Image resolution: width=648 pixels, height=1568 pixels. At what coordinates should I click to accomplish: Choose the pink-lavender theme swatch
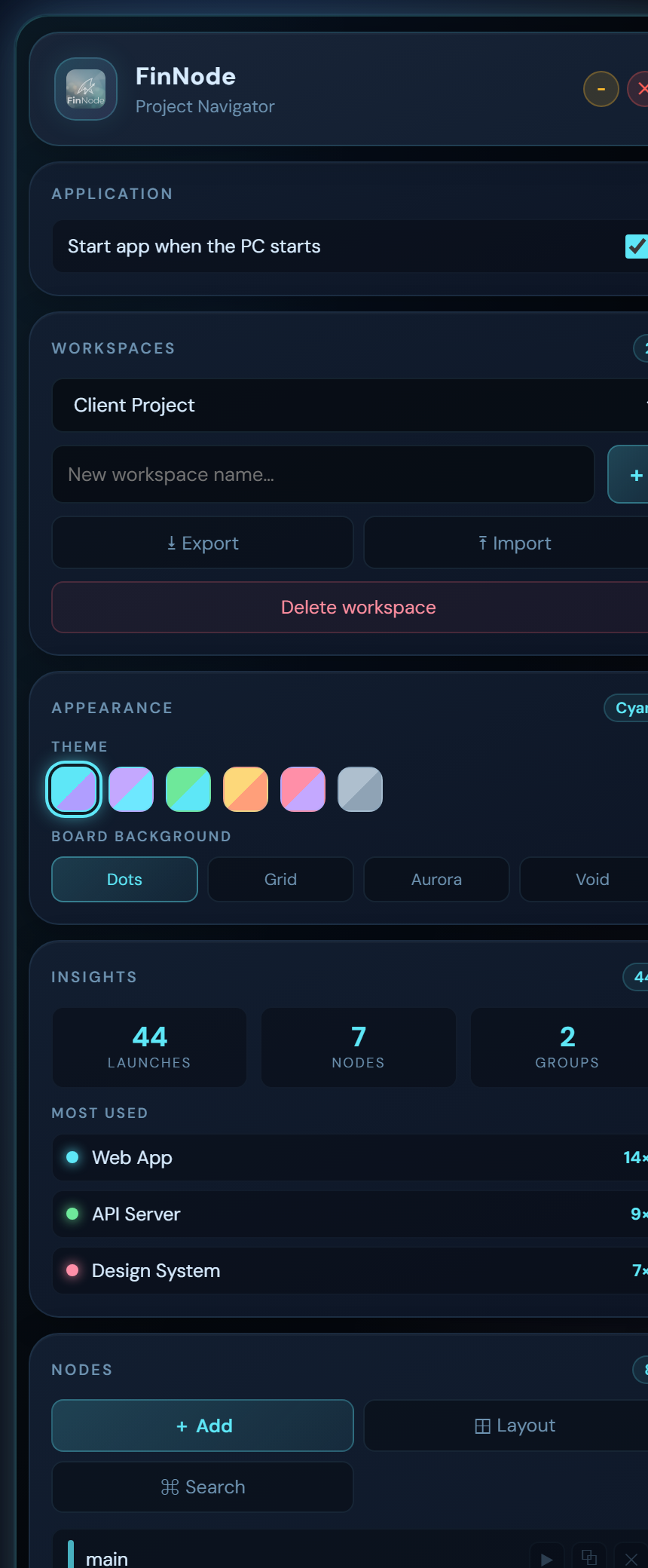303,789
